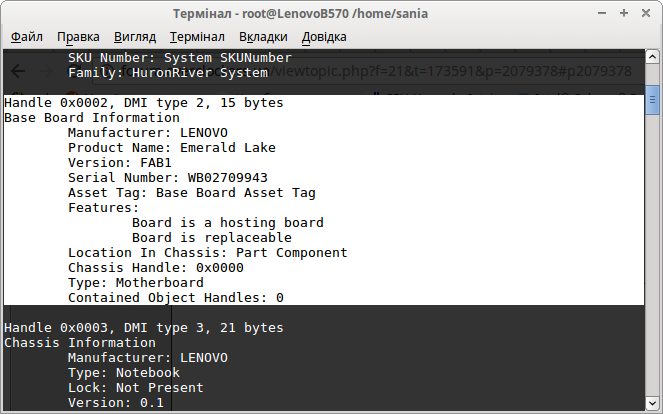Open the Вигляд menu

coord(135,37)
